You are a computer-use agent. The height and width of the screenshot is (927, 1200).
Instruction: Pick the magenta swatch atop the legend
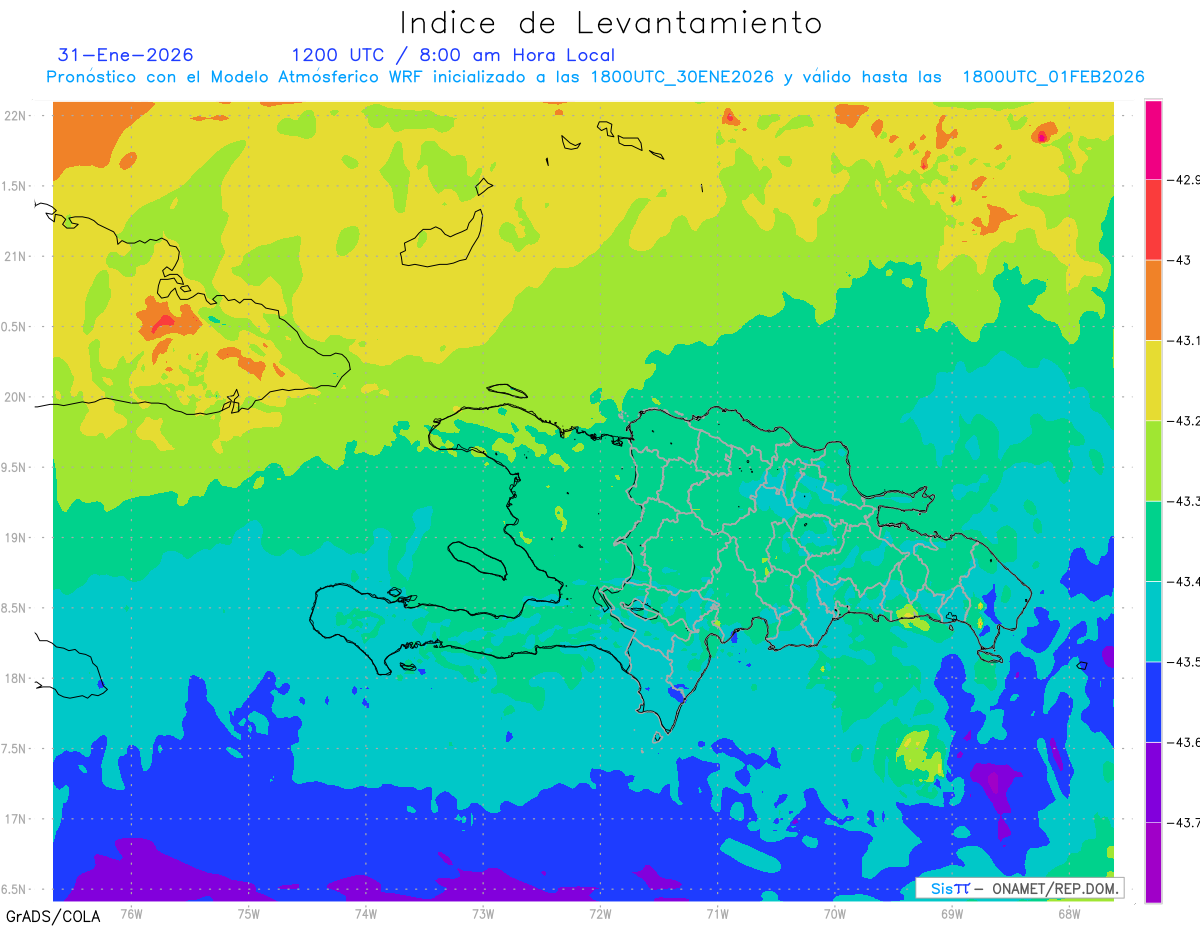coord(1153,140)
